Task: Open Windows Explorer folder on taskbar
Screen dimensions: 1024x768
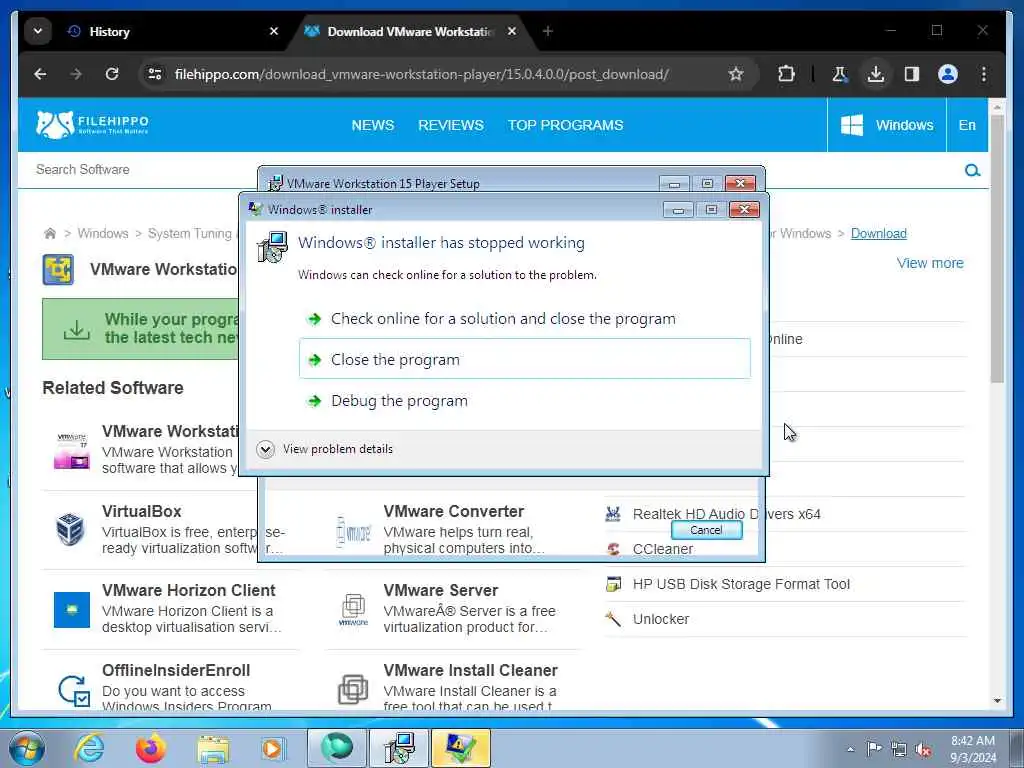Action: 214,748
